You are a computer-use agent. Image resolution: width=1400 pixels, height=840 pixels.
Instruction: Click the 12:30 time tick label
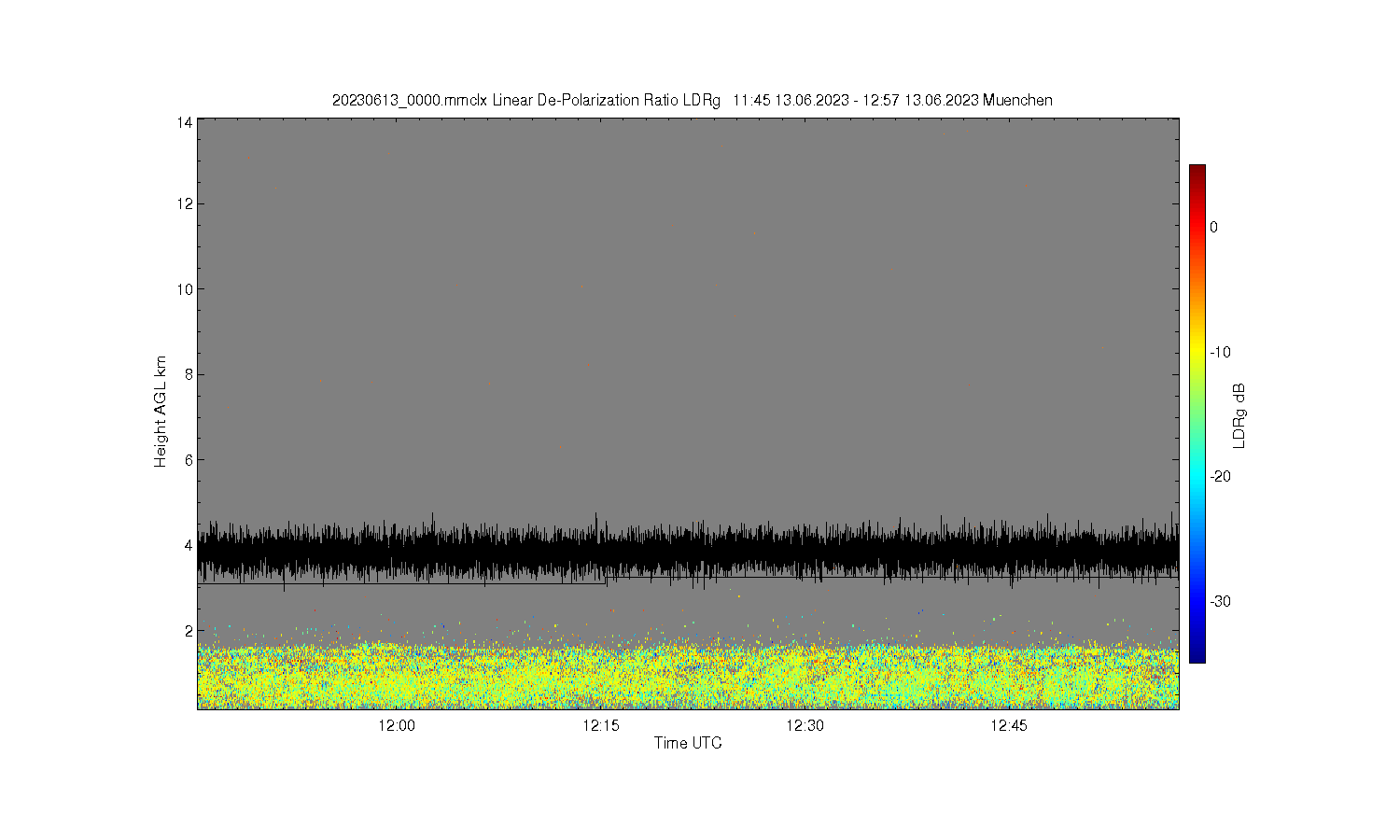pyautogui.click(x=805, y=726)
